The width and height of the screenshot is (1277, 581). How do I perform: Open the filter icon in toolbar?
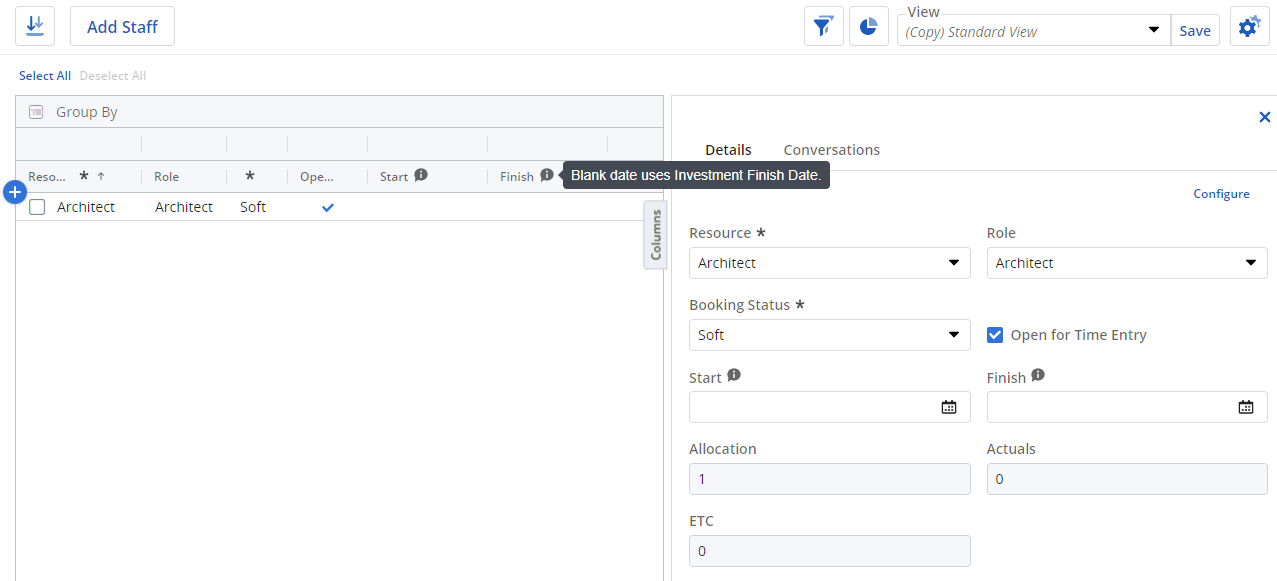[x=823, y=26]
